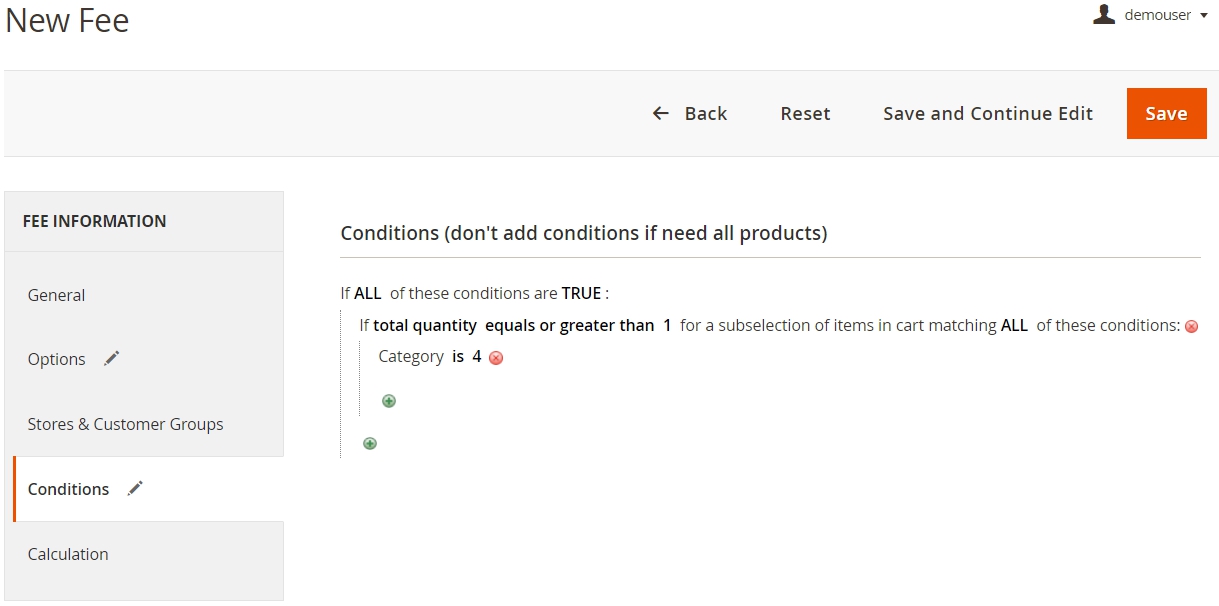Change the TRUE condition value
1219x606 pixels.
(x=581, y=293)
